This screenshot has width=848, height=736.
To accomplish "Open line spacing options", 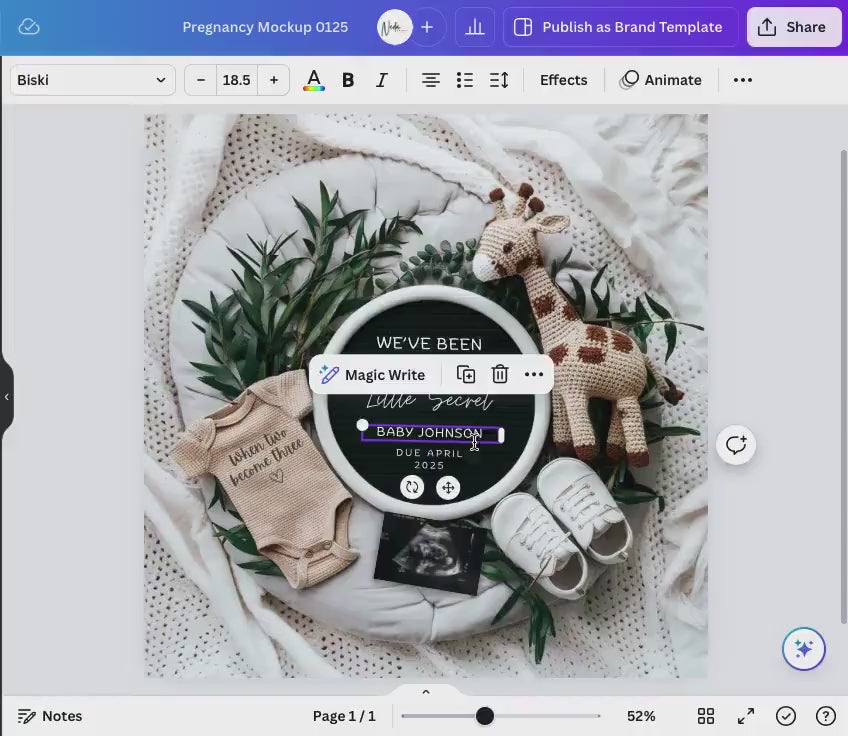I will coord(499,80).
